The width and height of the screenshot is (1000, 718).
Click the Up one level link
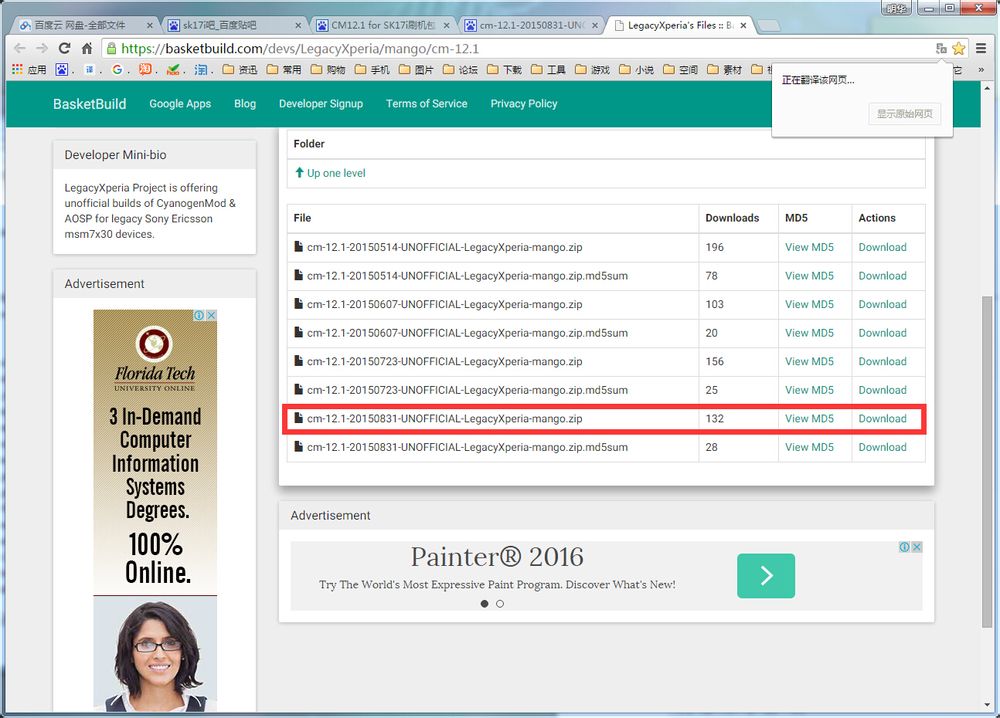tap(330, 173)
